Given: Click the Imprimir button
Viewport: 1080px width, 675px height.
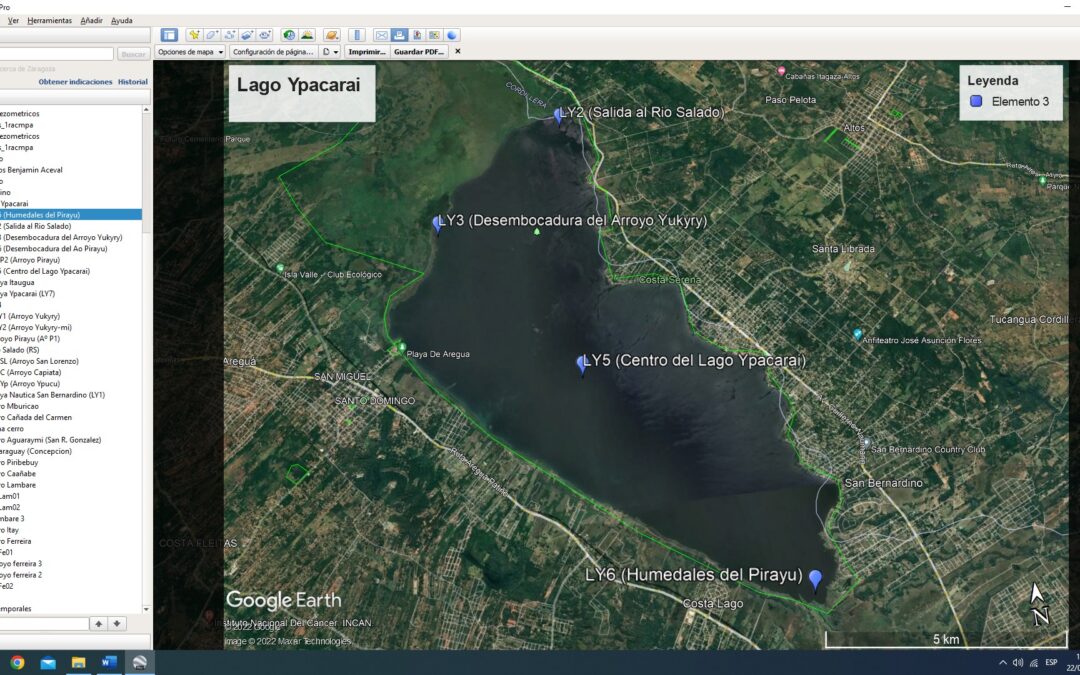Looking at the screenshot, I should (x=367, y=52).
